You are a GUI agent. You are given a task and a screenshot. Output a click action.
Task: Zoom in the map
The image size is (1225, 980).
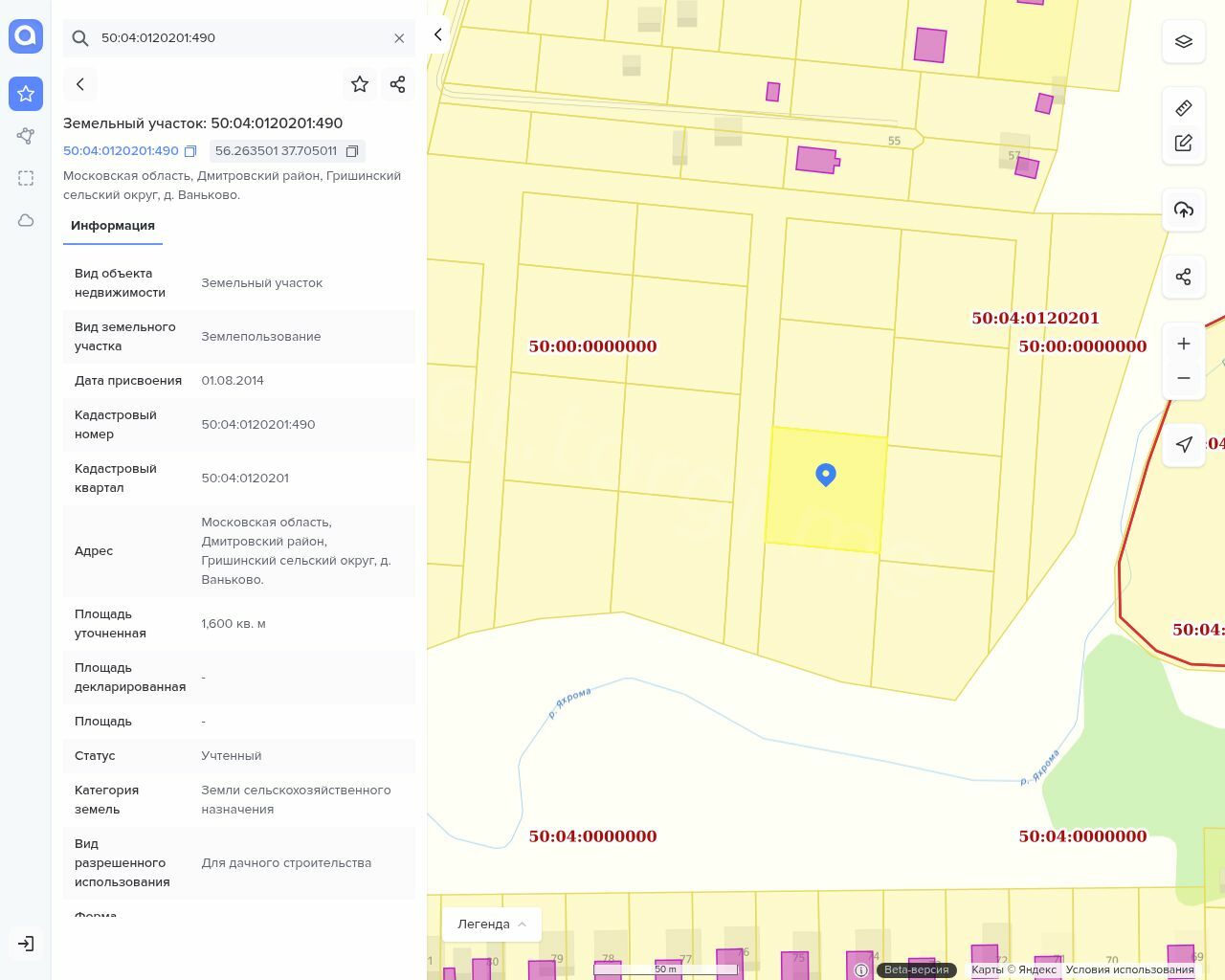pyautogui.click(x=1184, y=344)
